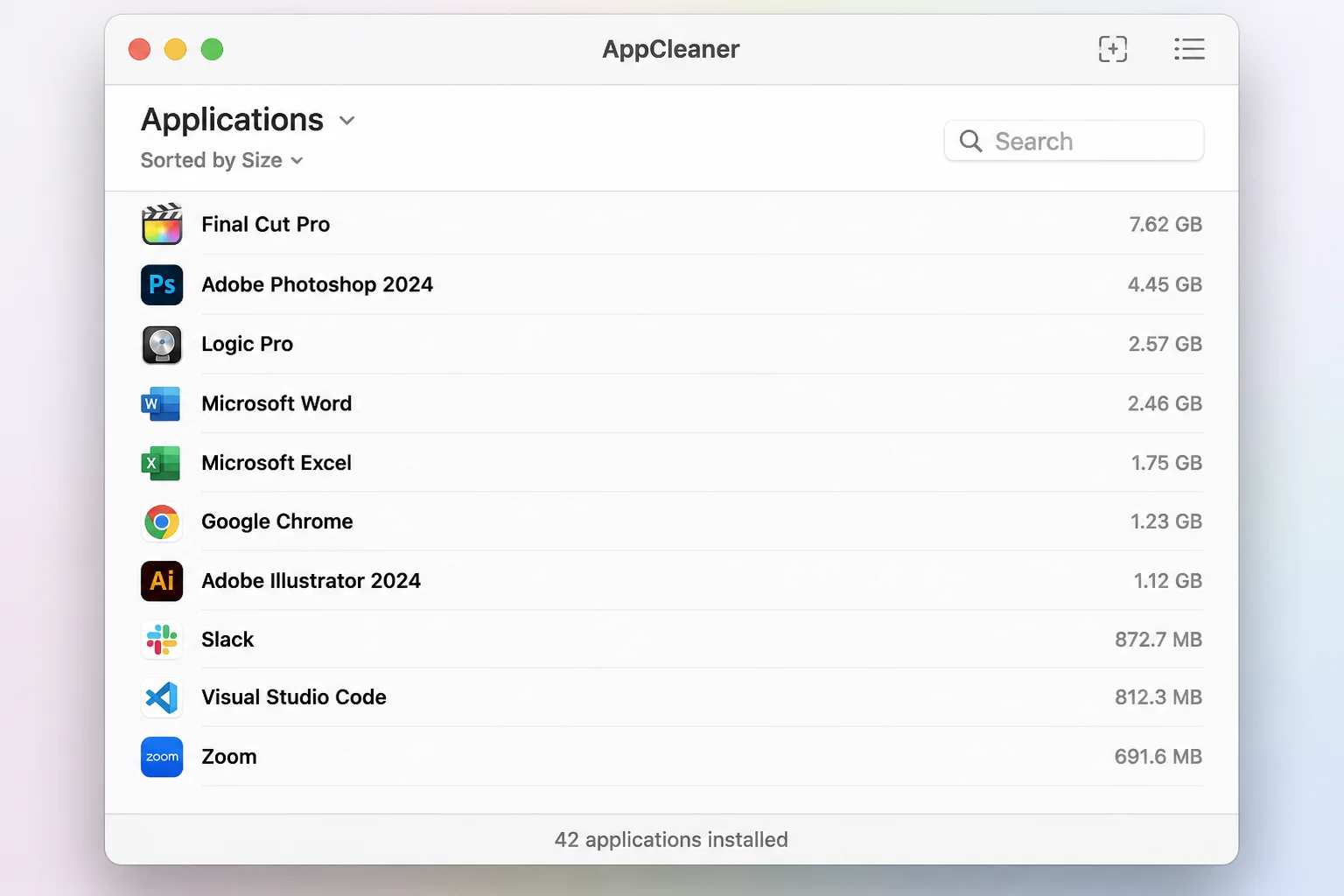Screen dimensions: 1344x896
Task: Click the Logic Pro disc icon
Action: pyautogui.click(x=162, y=344)
